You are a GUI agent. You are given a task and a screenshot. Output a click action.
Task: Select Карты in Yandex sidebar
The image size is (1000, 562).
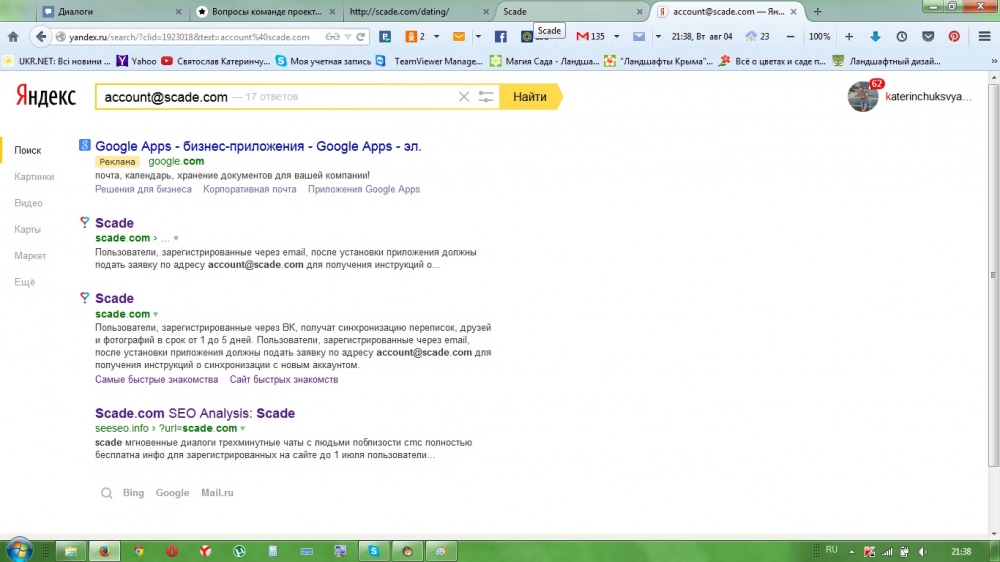coord(27,229)
